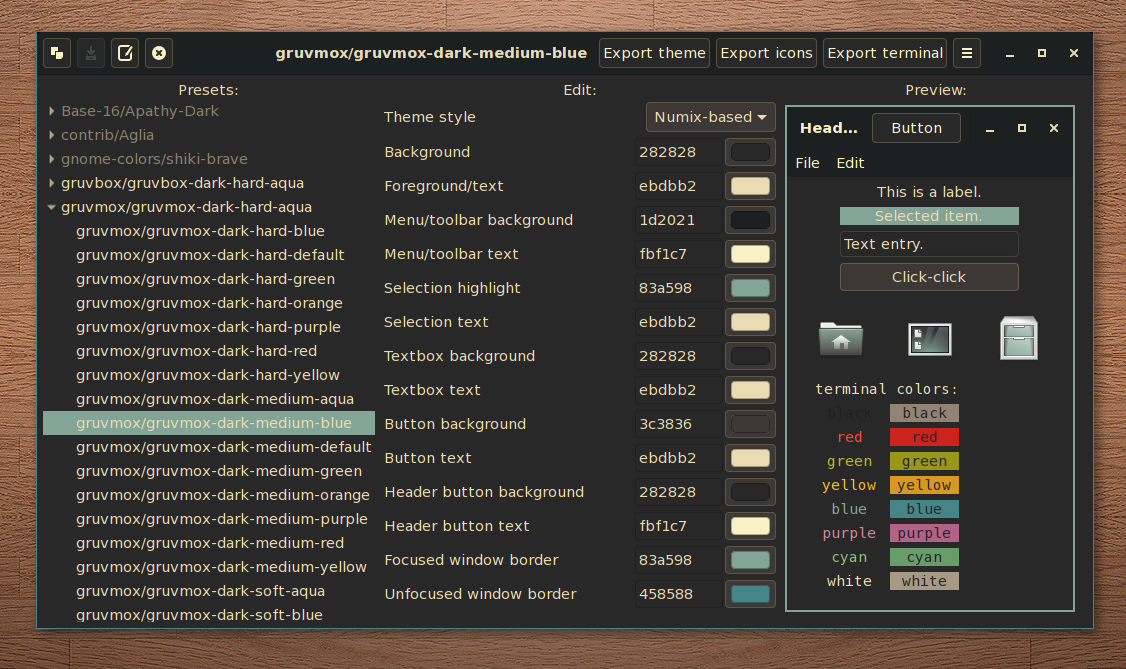Click the Menu/toolbar background color swatch
The image size is (1126, 669).
(750, 220)
